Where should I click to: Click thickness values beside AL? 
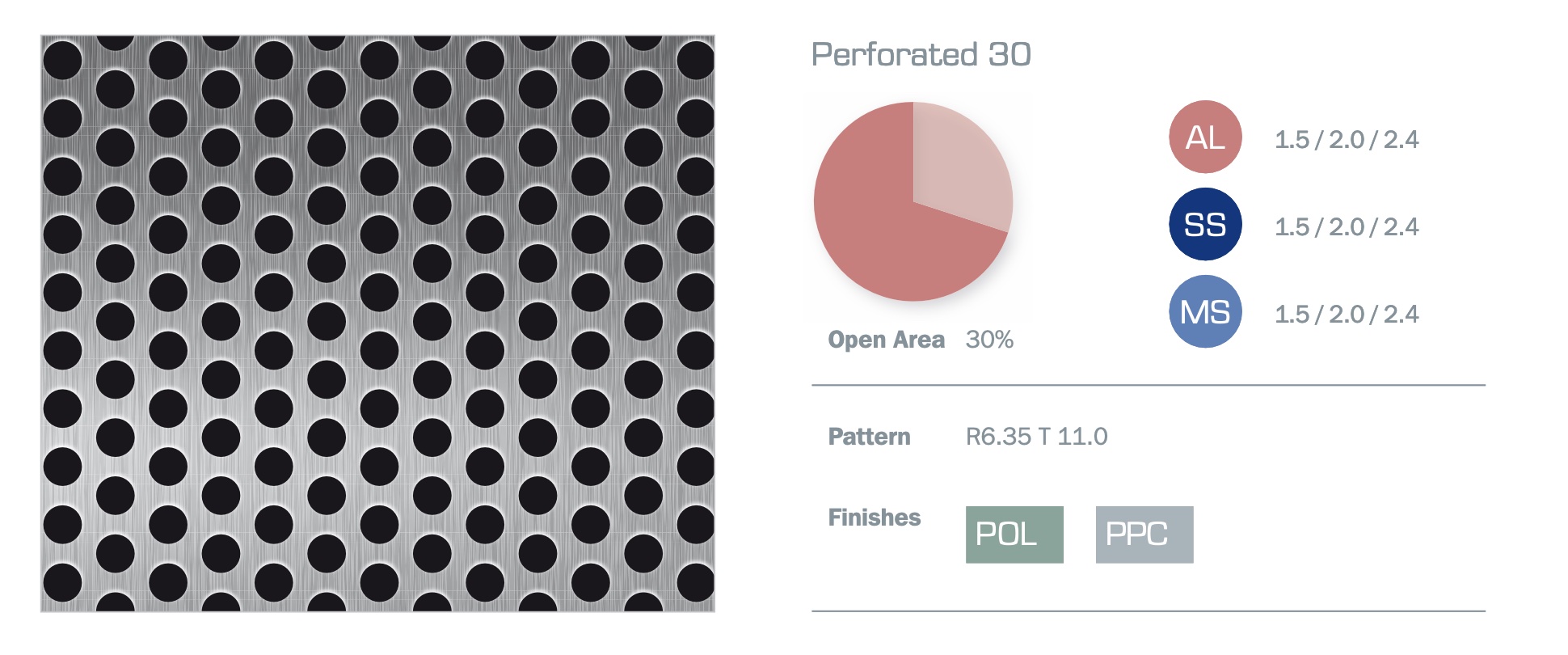(x=1347, y=140)
